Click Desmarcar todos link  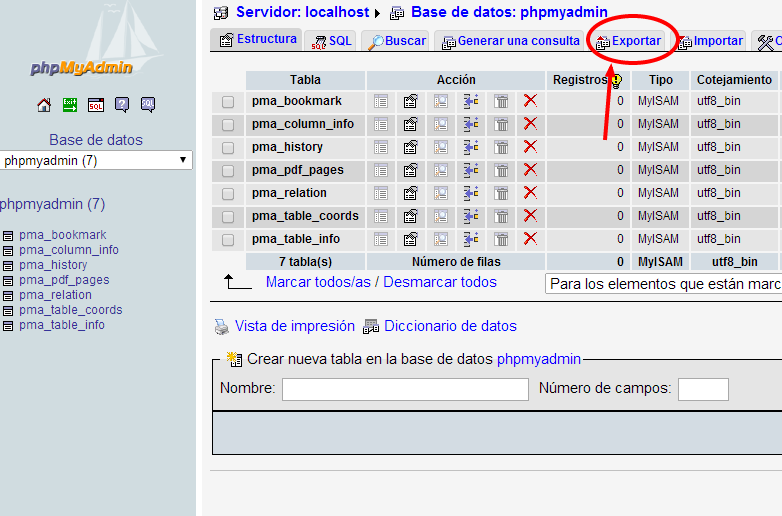point(440,282)
